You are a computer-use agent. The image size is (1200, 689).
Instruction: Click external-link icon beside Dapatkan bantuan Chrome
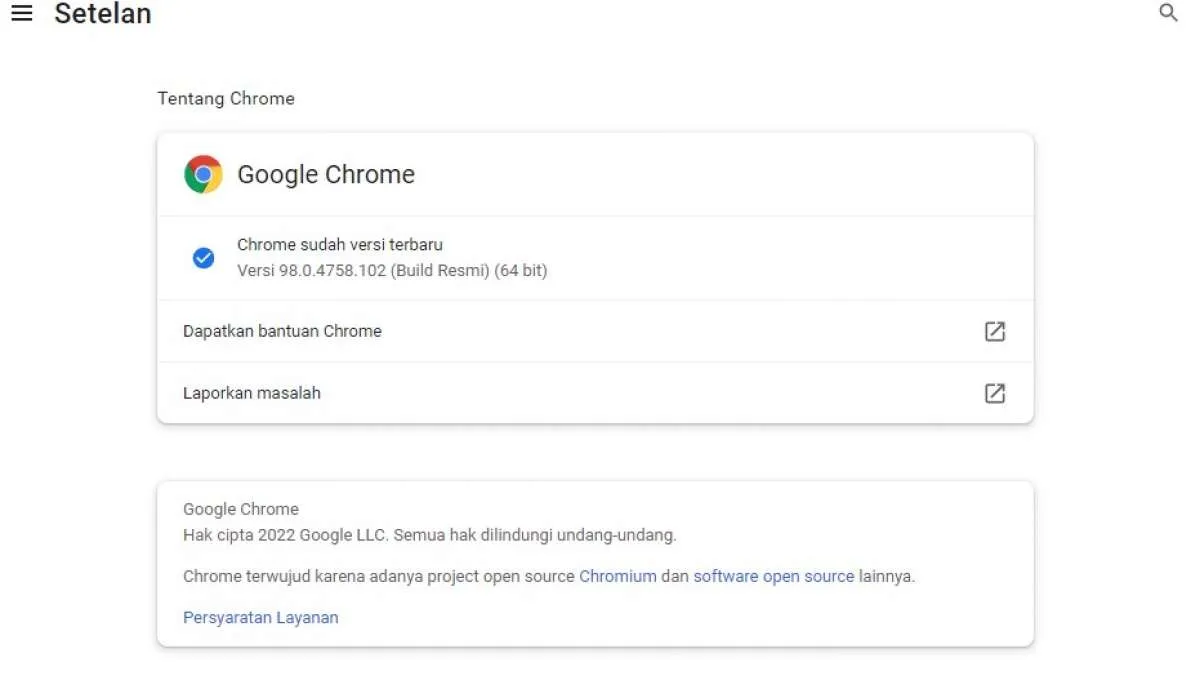(x=994, y=332)
